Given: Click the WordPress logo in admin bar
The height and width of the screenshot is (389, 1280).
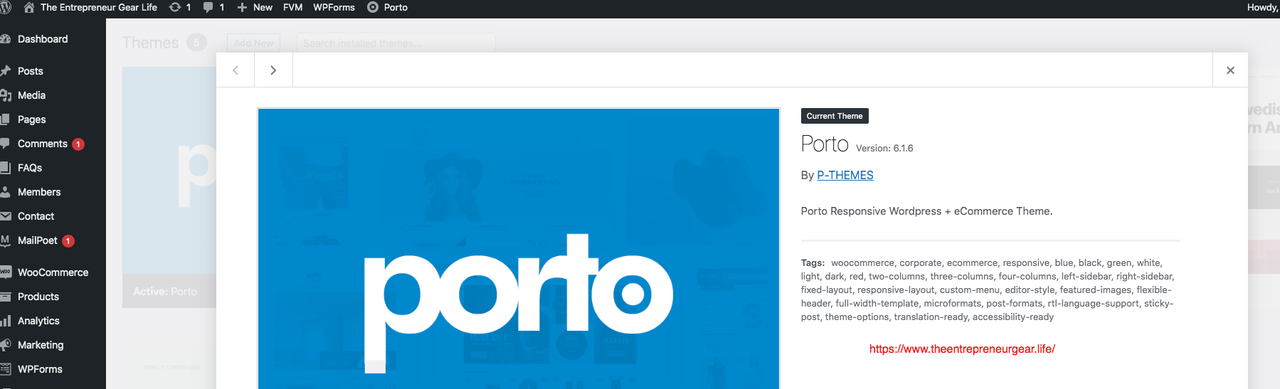Looking at the screenshot, I should pos(5,7).
